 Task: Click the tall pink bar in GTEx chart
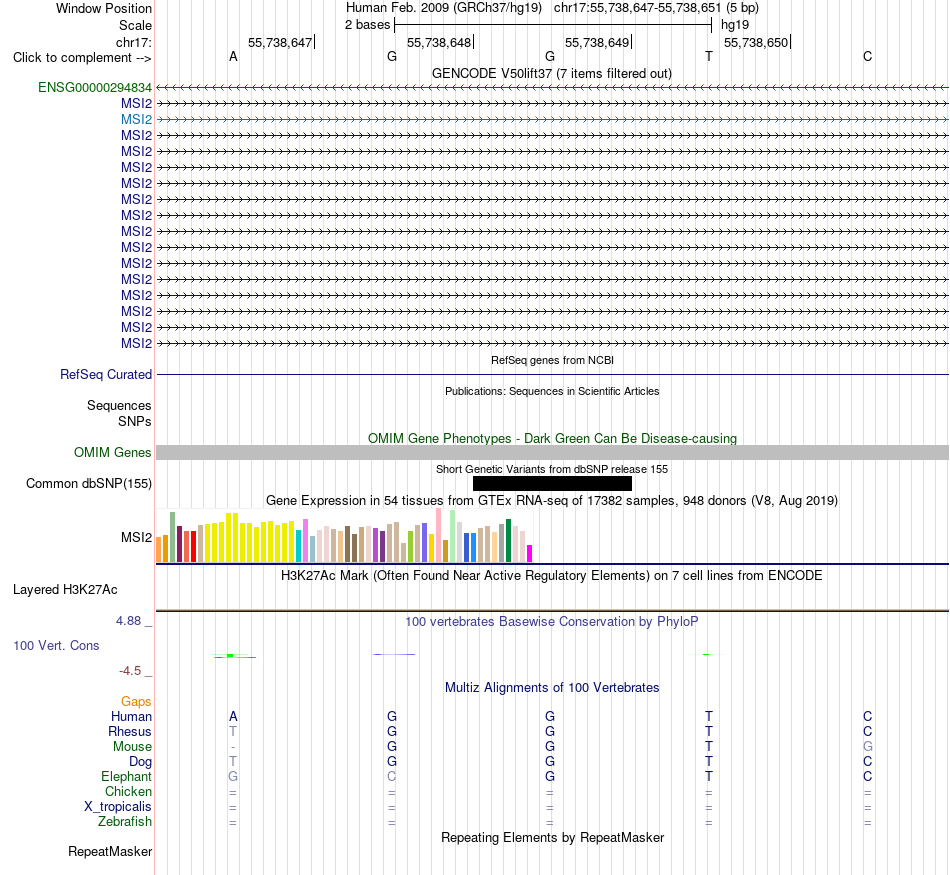click(439, 536)
